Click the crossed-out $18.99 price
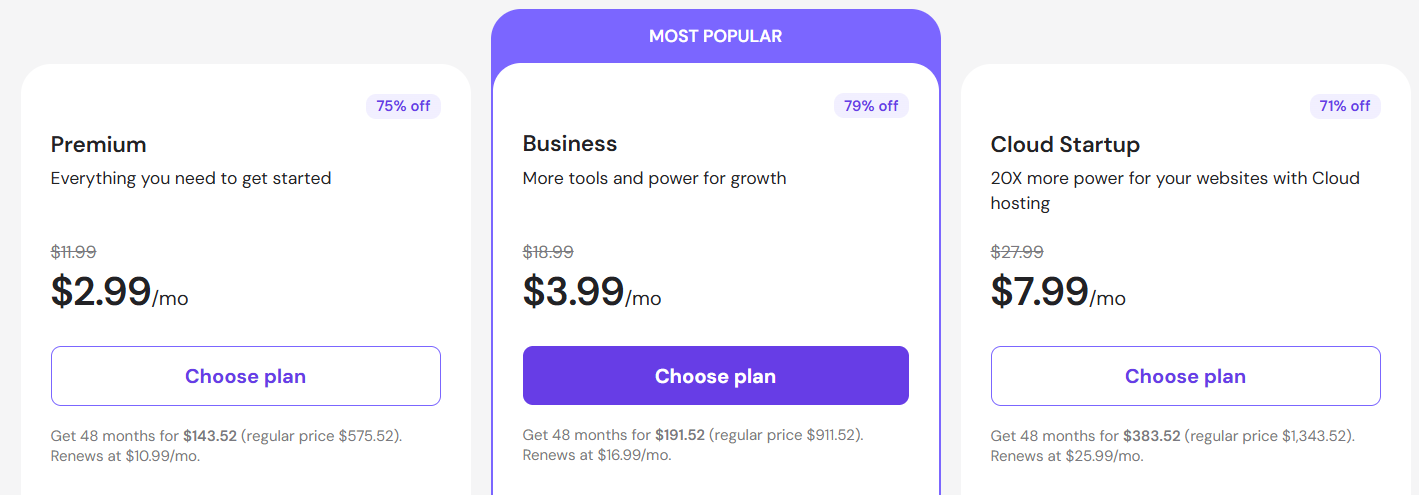 (548, 253)
